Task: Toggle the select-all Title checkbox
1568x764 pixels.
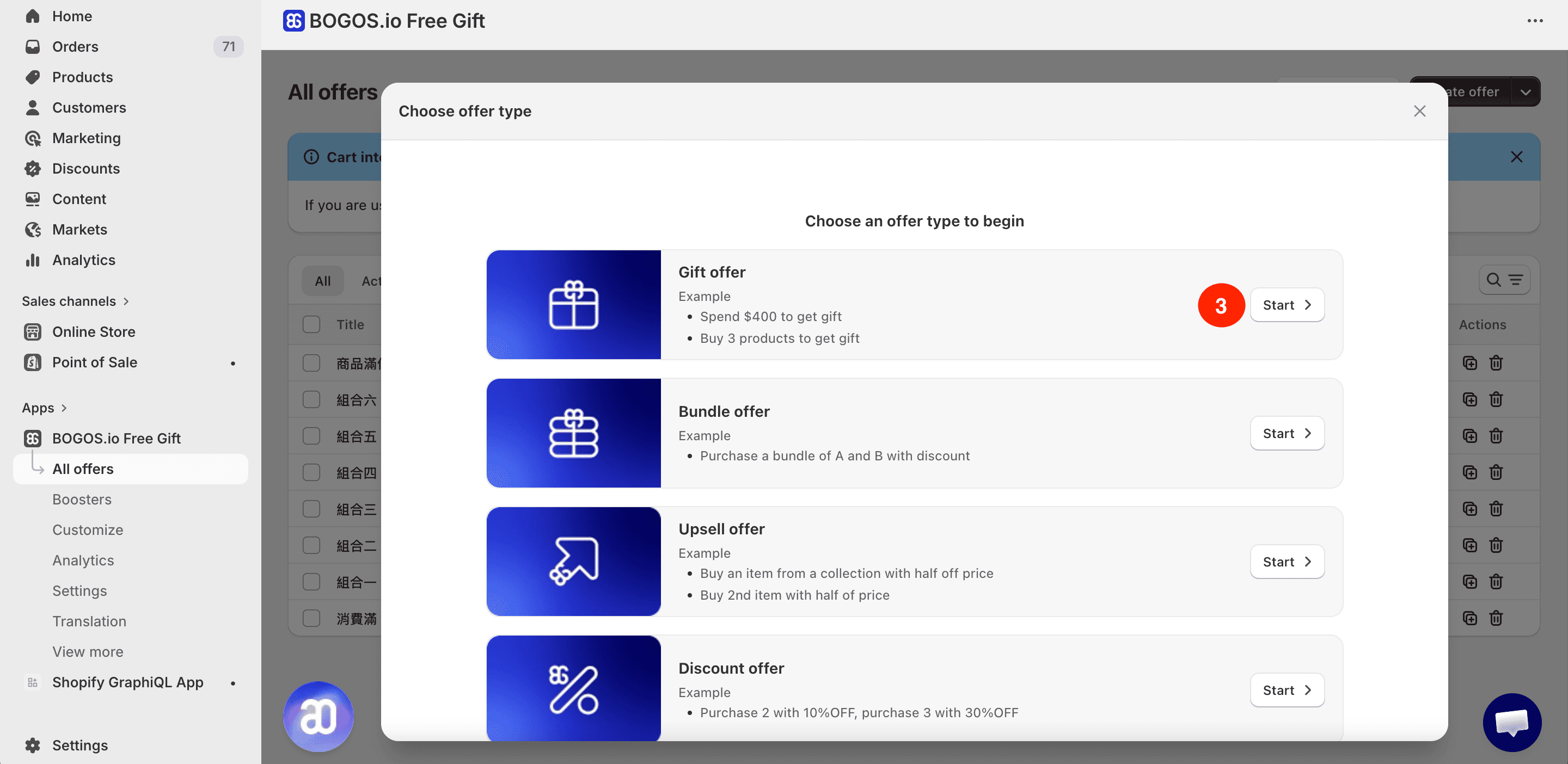Action: pyautogui.click(x=311, y=324)
